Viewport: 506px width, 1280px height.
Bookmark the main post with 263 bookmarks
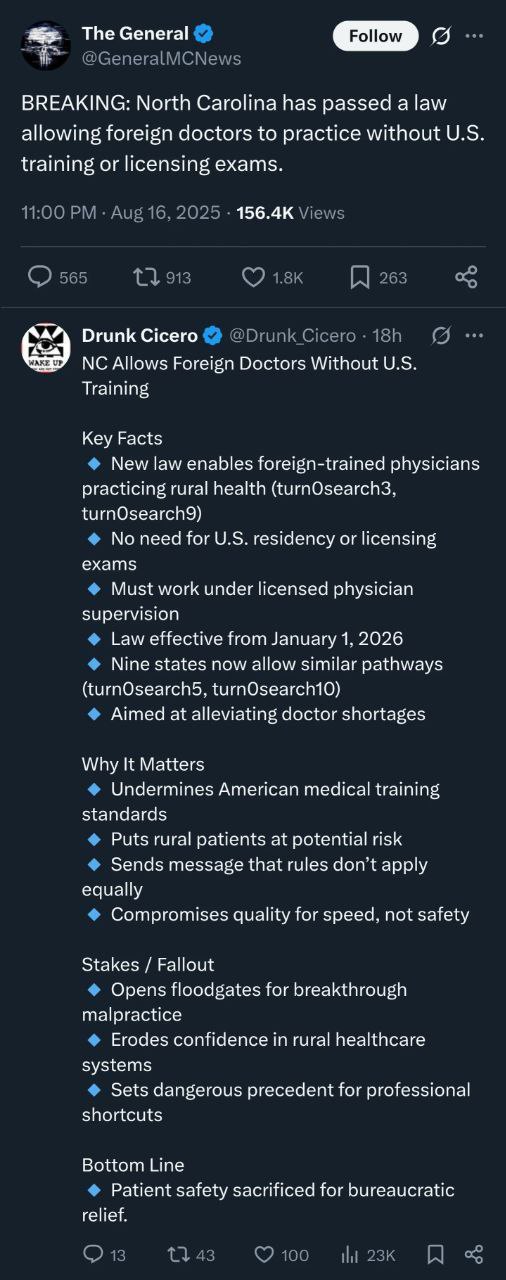[x=378, y=277]
